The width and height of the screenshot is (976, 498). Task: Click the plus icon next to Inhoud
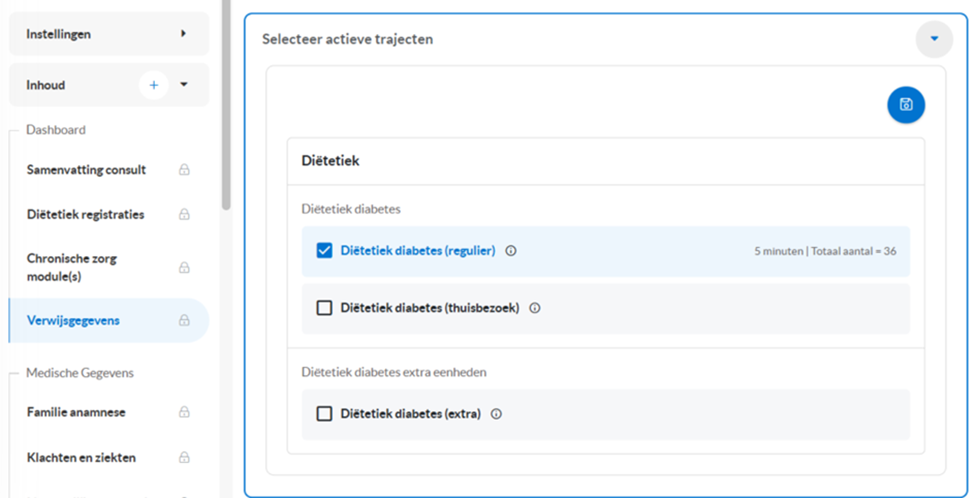(154, 85)
